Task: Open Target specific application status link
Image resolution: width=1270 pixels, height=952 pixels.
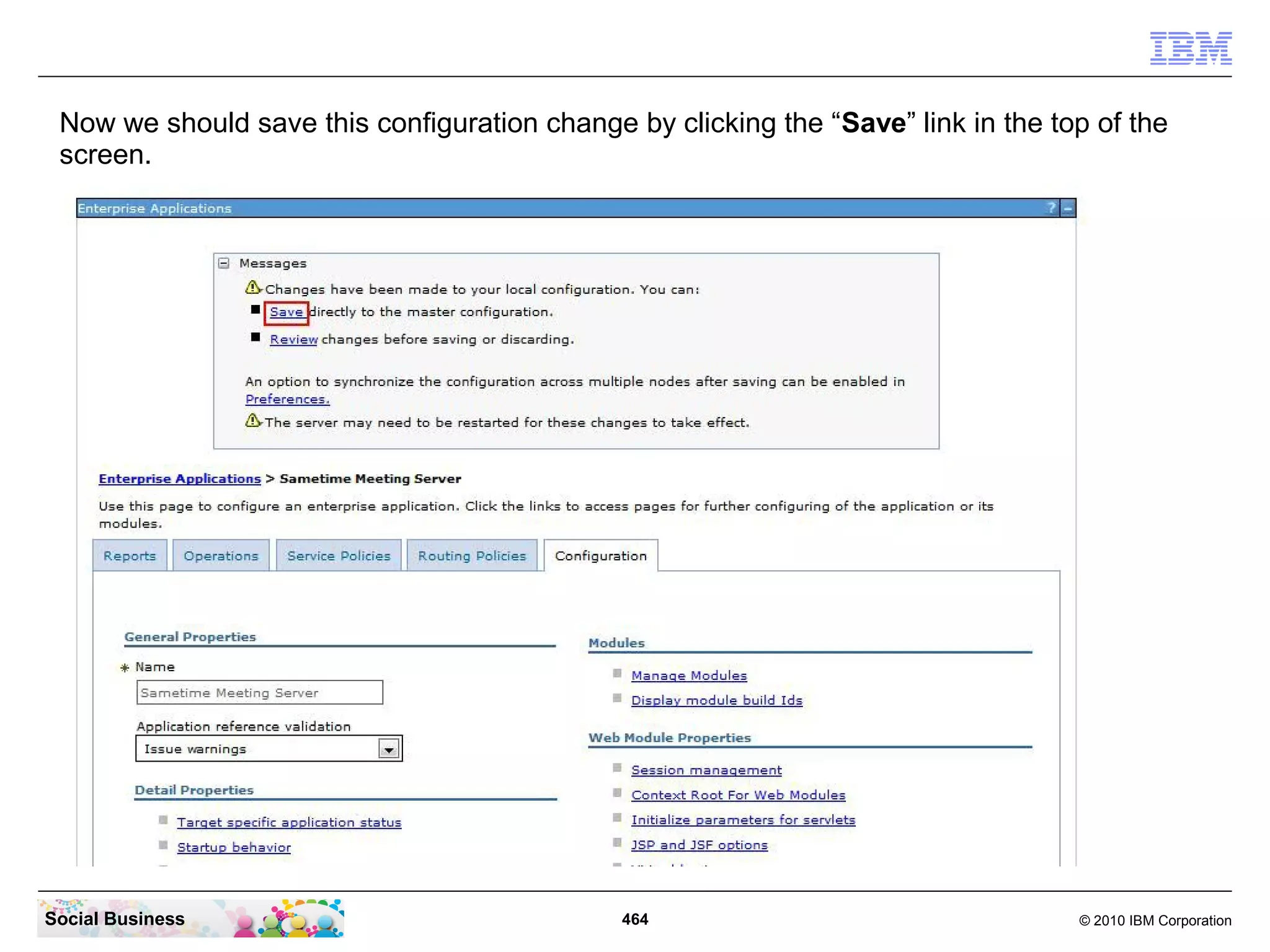Action: point(289,822)
